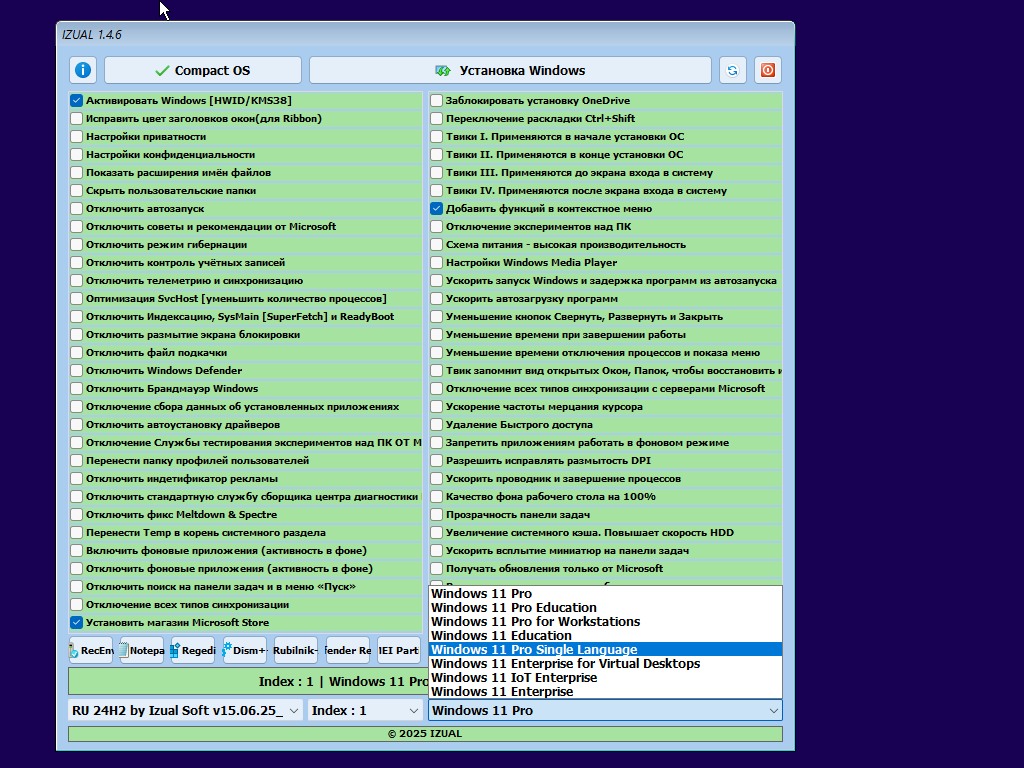The height and width of the screenshot is (768, 1024).
Task: Enable Отключить телеметрию и синхронизацию
Action: (76, 281)
